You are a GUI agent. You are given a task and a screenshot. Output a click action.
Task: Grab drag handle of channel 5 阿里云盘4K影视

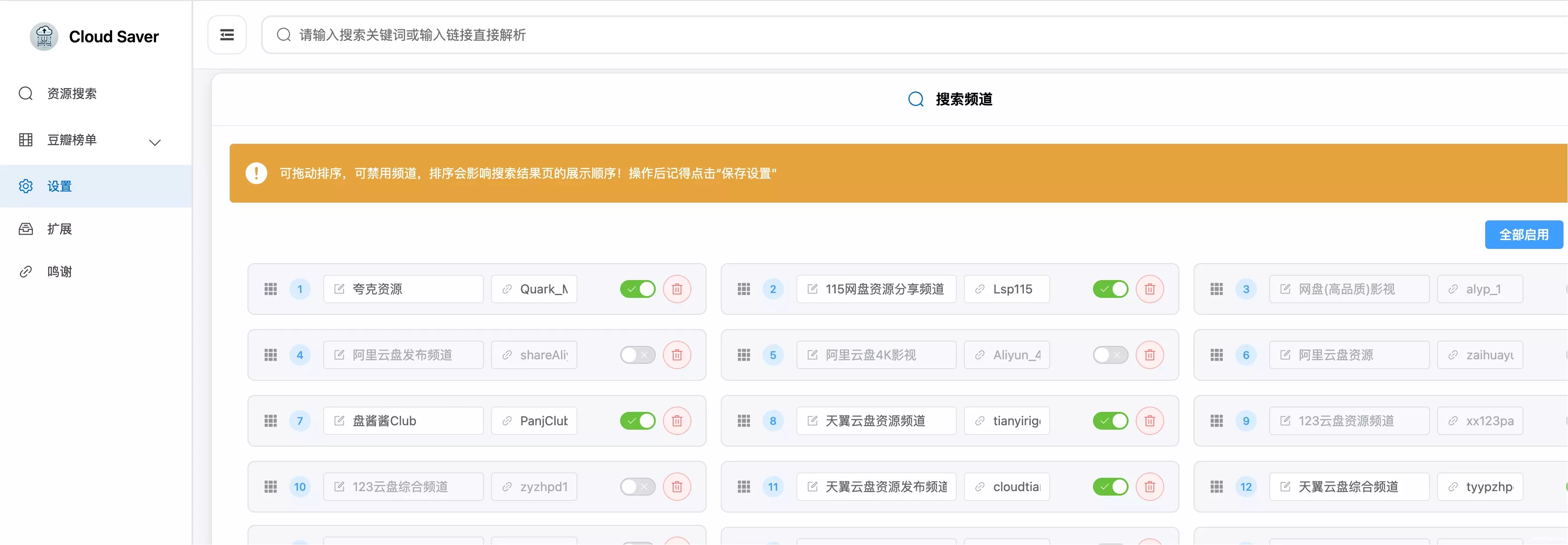coord(744,355)
